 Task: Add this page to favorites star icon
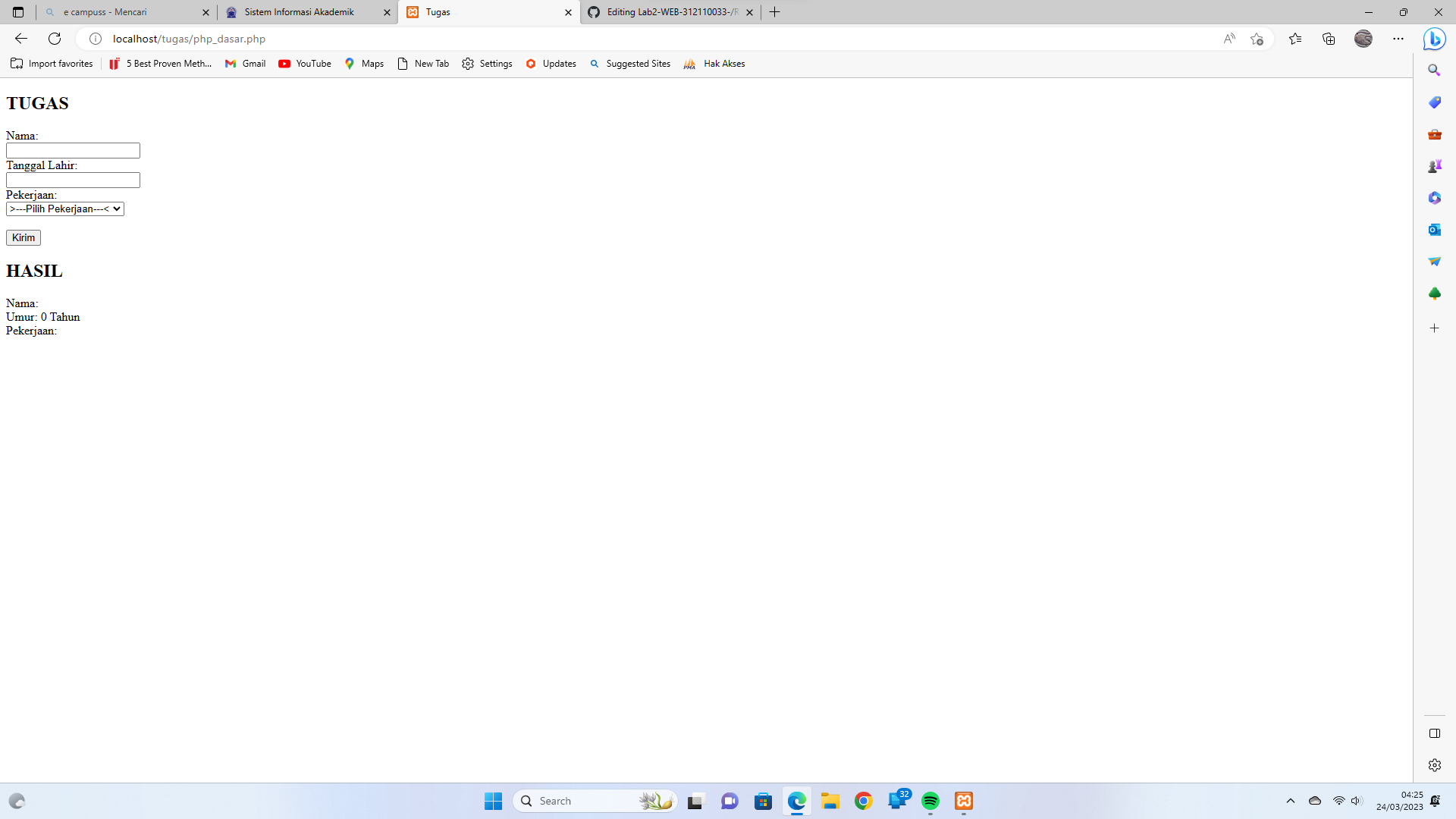pos(1257,39)
